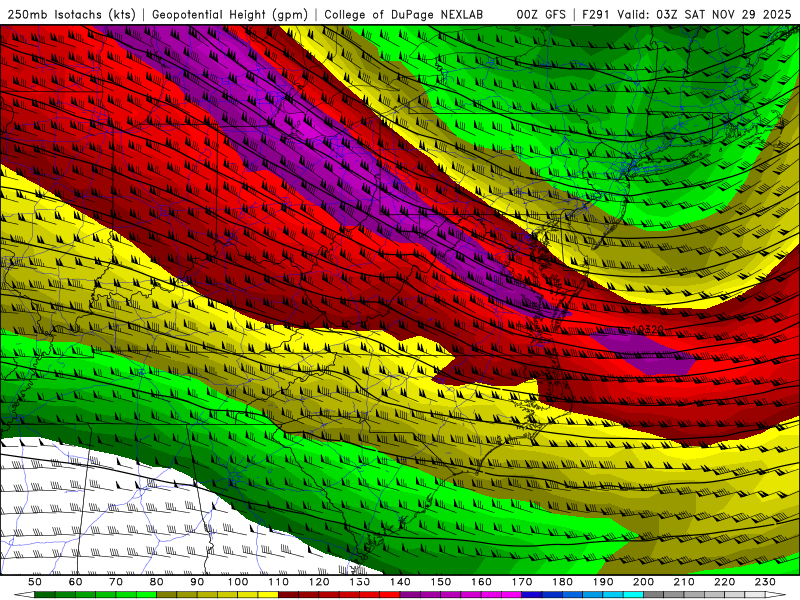The height and width of the screenshot is (600, 800).
Task: Click the "00Z GFS" model run label
Action: click(541, 14)
